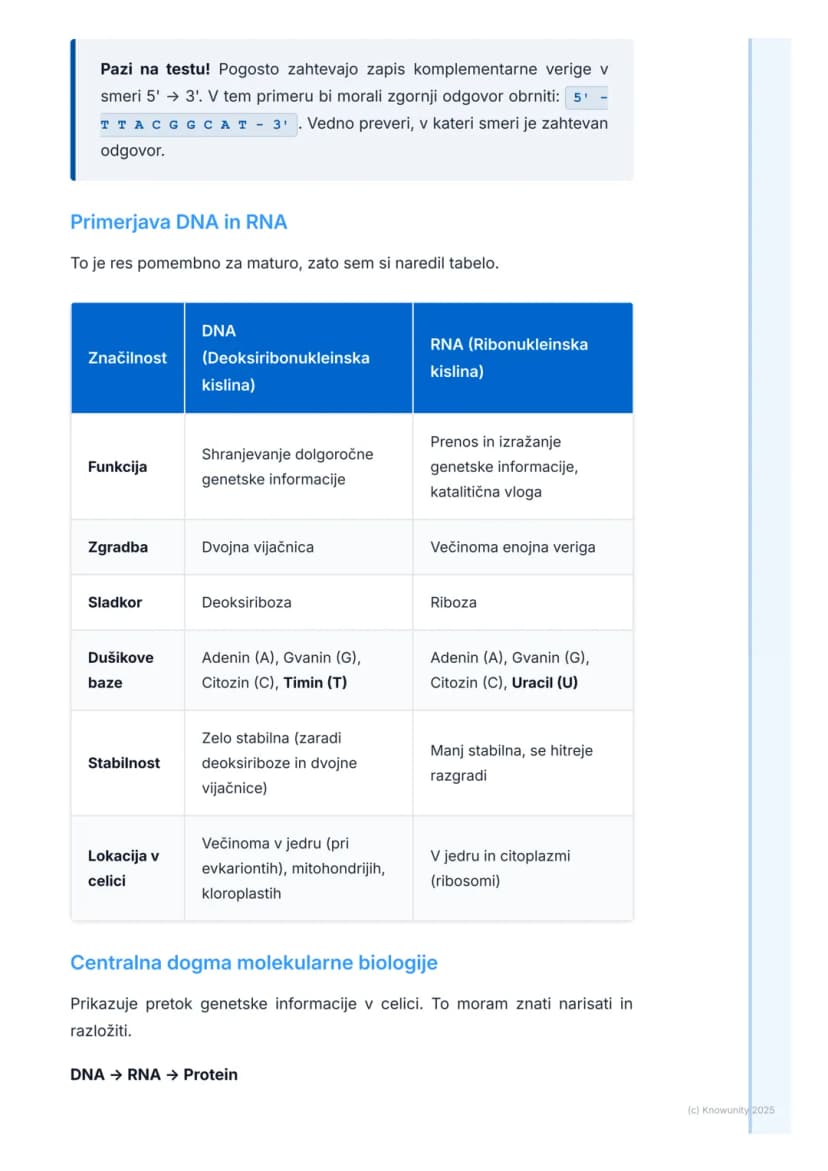Click the bold 'Uracil (U)' text
Image resolution: width=828 pixels, height=1171 pixels.
(x=544, y=683)
